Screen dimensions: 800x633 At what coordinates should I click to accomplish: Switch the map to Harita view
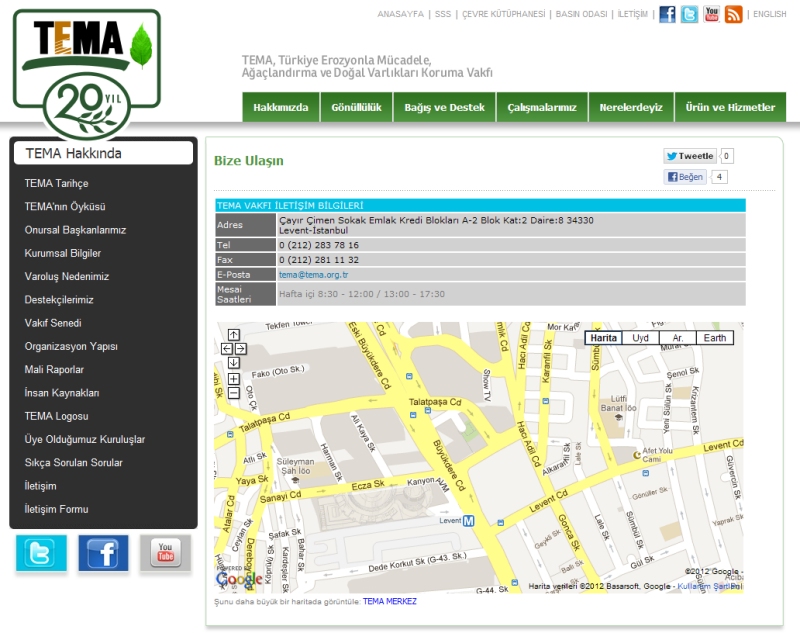click(x=604, y=338)
